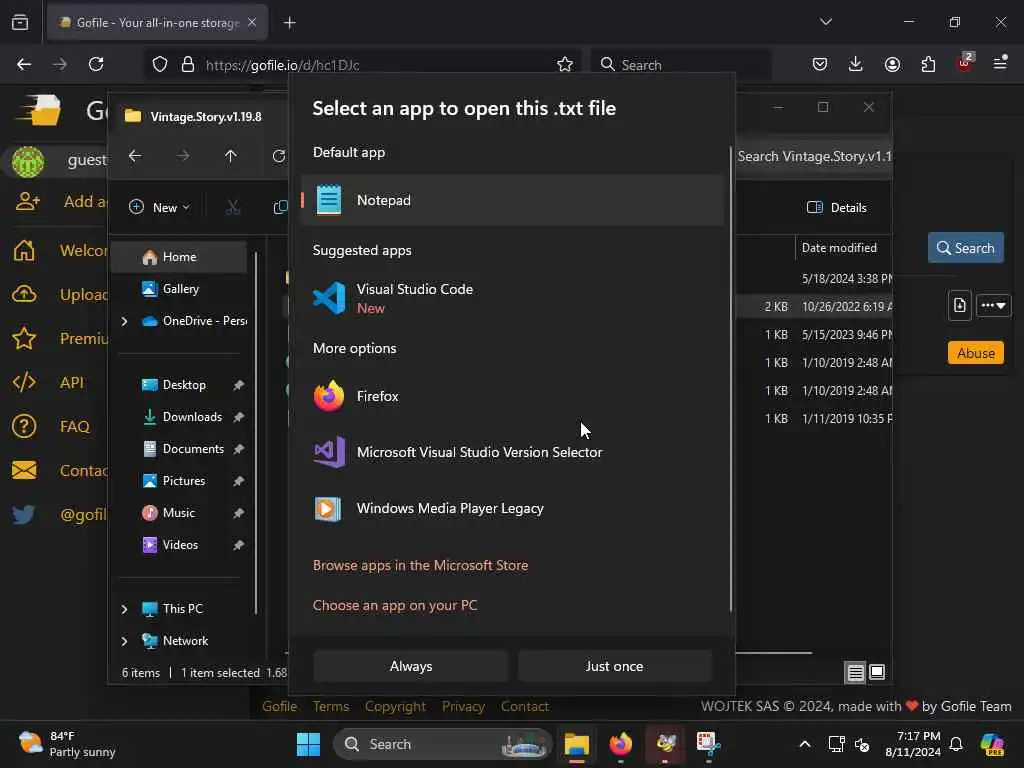
Task: Open the Gofile Premium star sidebar item
Action: point(59,338)
